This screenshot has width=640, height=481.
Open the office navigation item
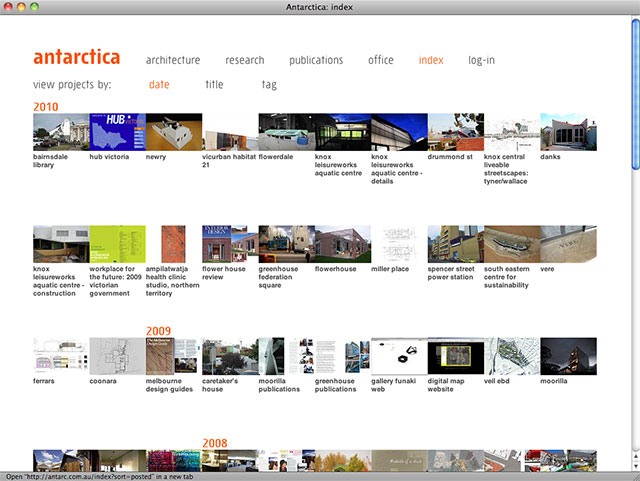tap(380, 60)
